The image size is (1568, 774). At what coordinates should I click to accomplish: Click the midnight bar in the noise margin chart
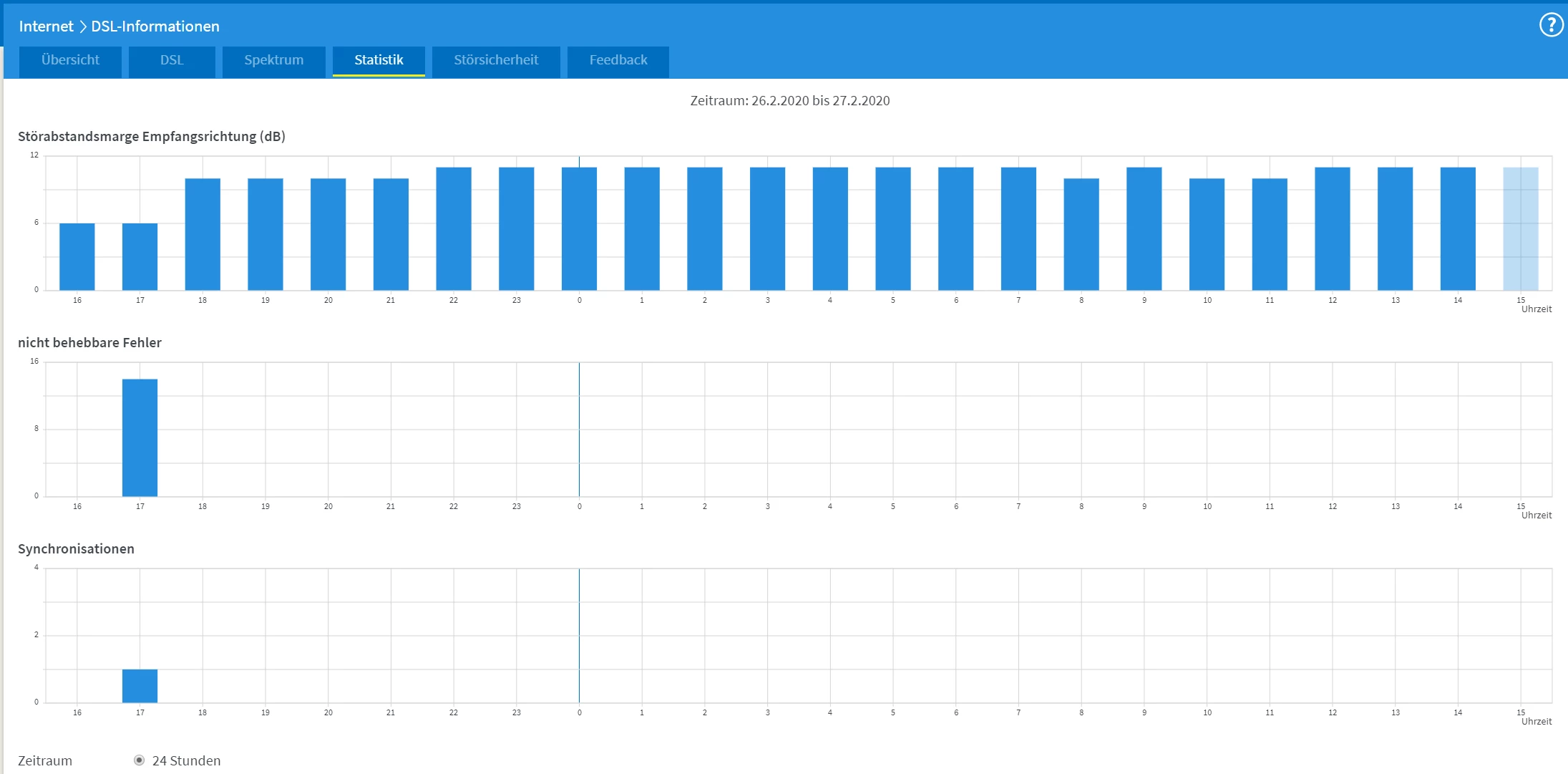(x=579, y=229)
